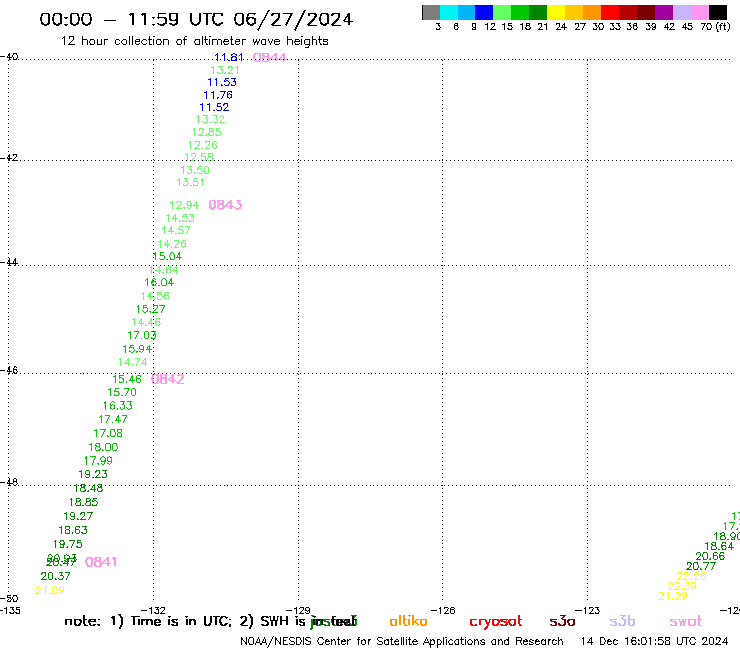Click the altimeter wave heights subtitle
740x650 pixels.
pos(194,41)
